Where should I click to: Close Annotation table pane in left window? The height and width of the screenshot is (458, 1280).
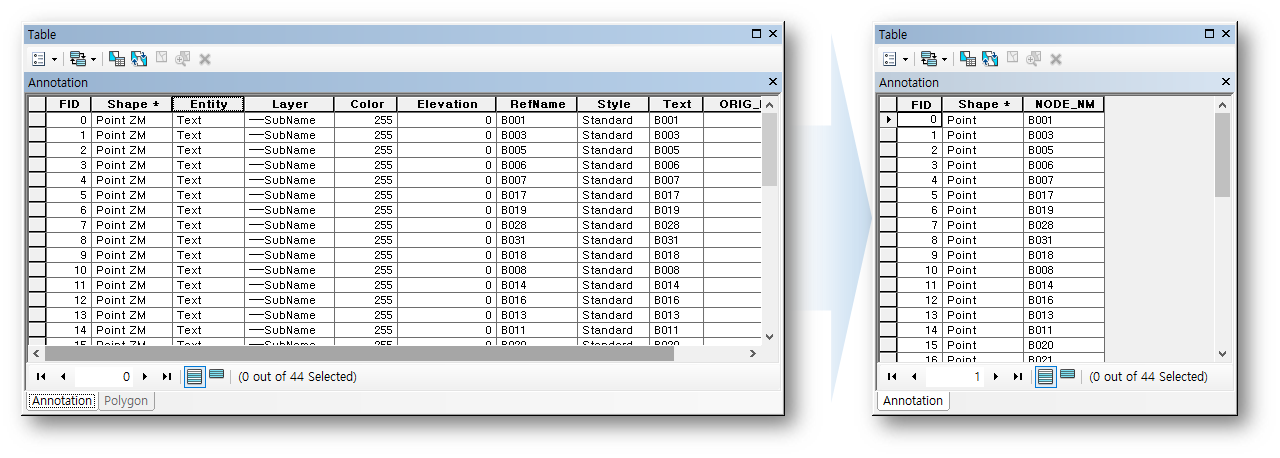coord(772,82)
